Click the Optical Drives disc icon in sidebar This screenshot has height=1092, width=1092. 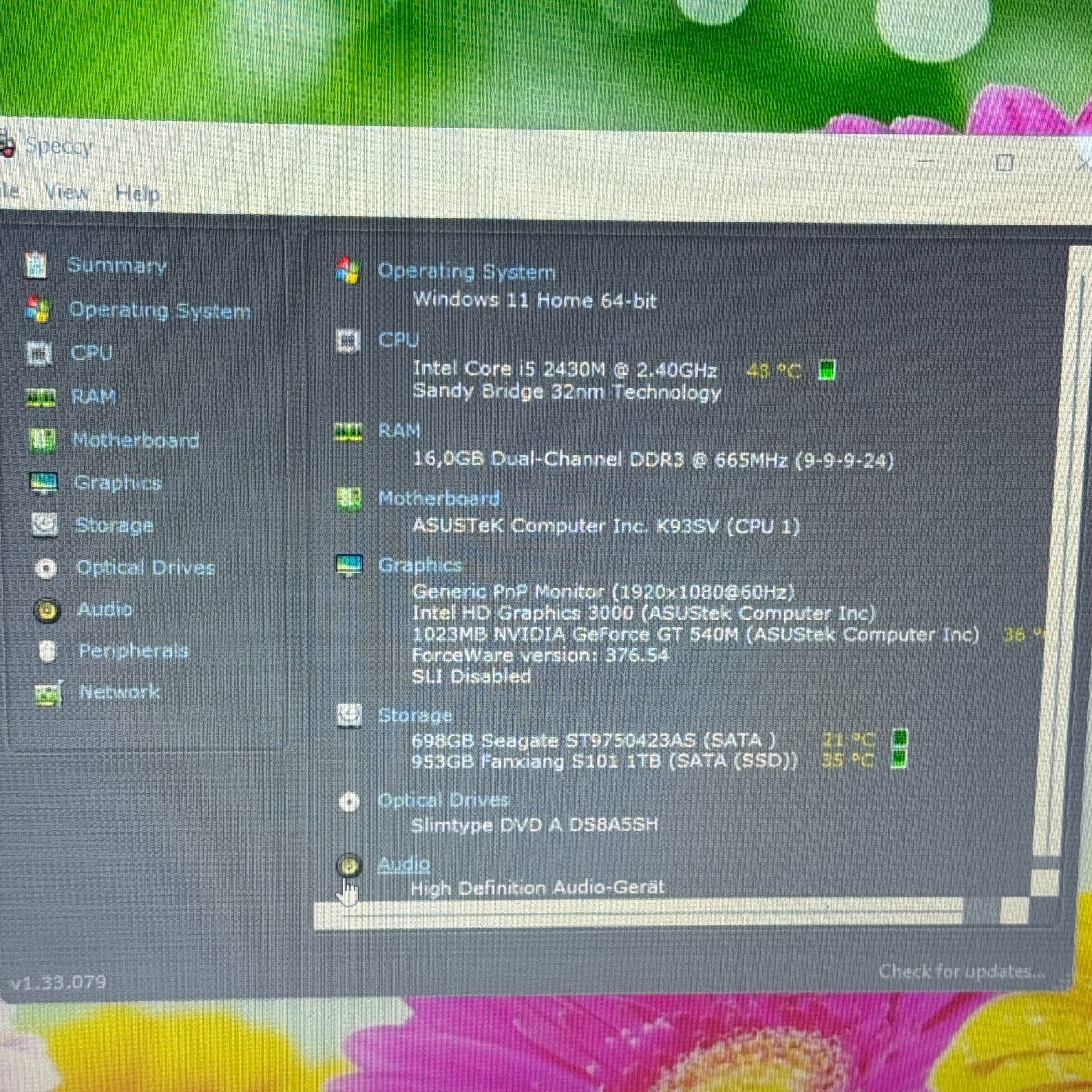pyautogui.click(x=46, y=568)
